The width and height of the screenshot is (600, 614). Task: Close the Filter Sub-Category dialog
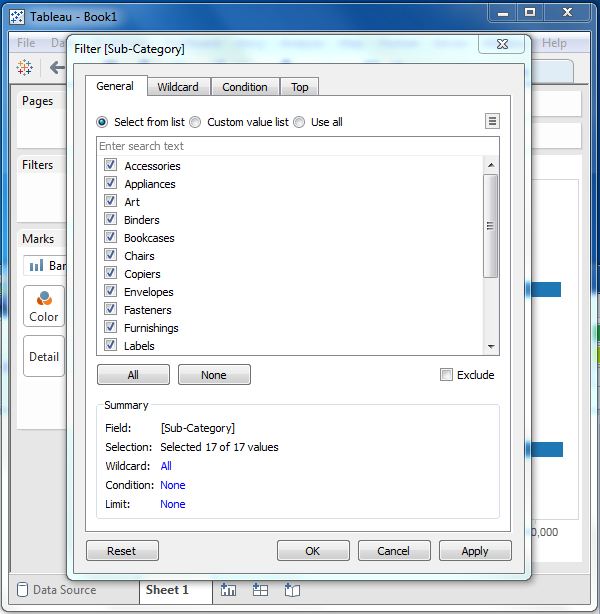point(501,46)
